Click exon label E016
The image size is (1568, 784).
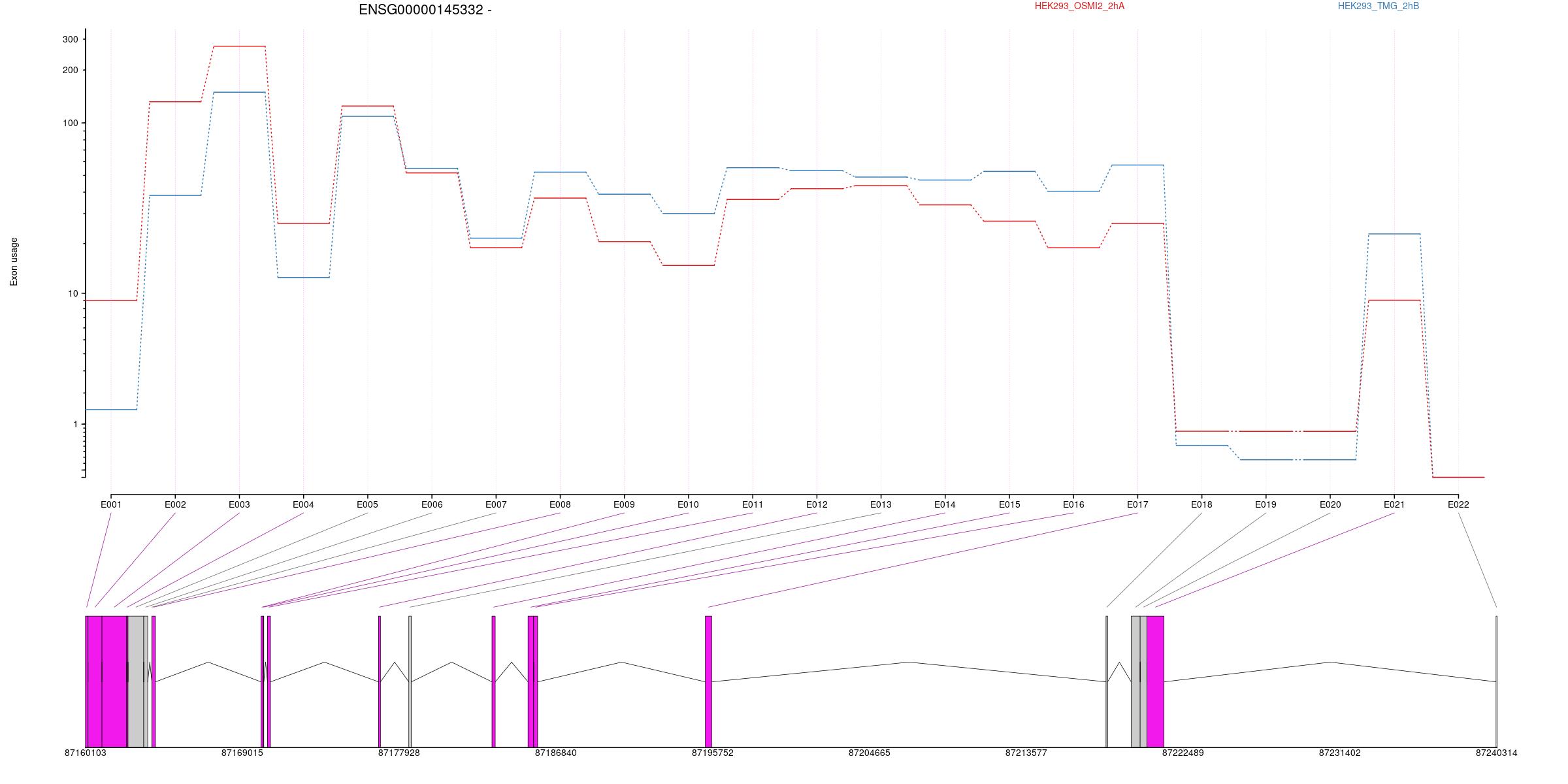click(1073, 504)
